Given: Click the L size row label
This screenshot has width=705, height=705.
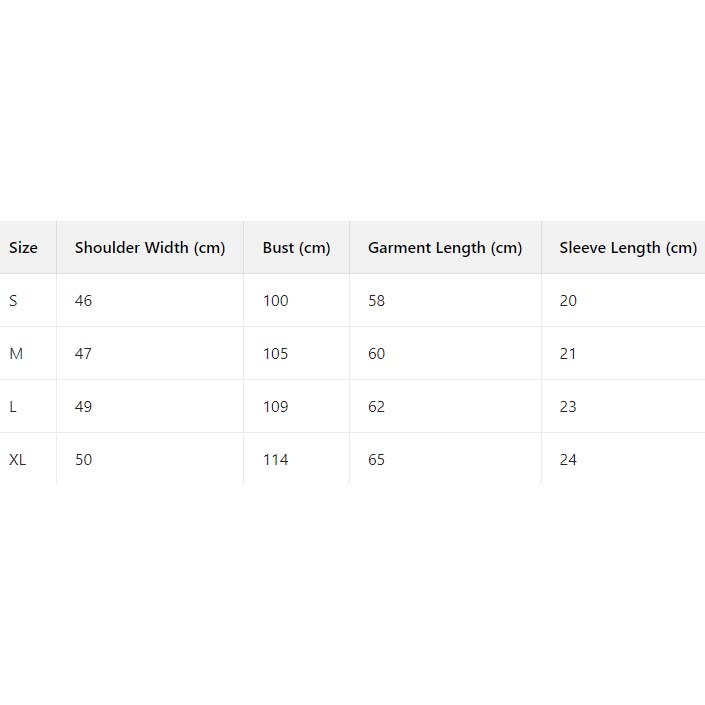Looking at the screenshot, I should pyautogui.click(x=13, y=407).
